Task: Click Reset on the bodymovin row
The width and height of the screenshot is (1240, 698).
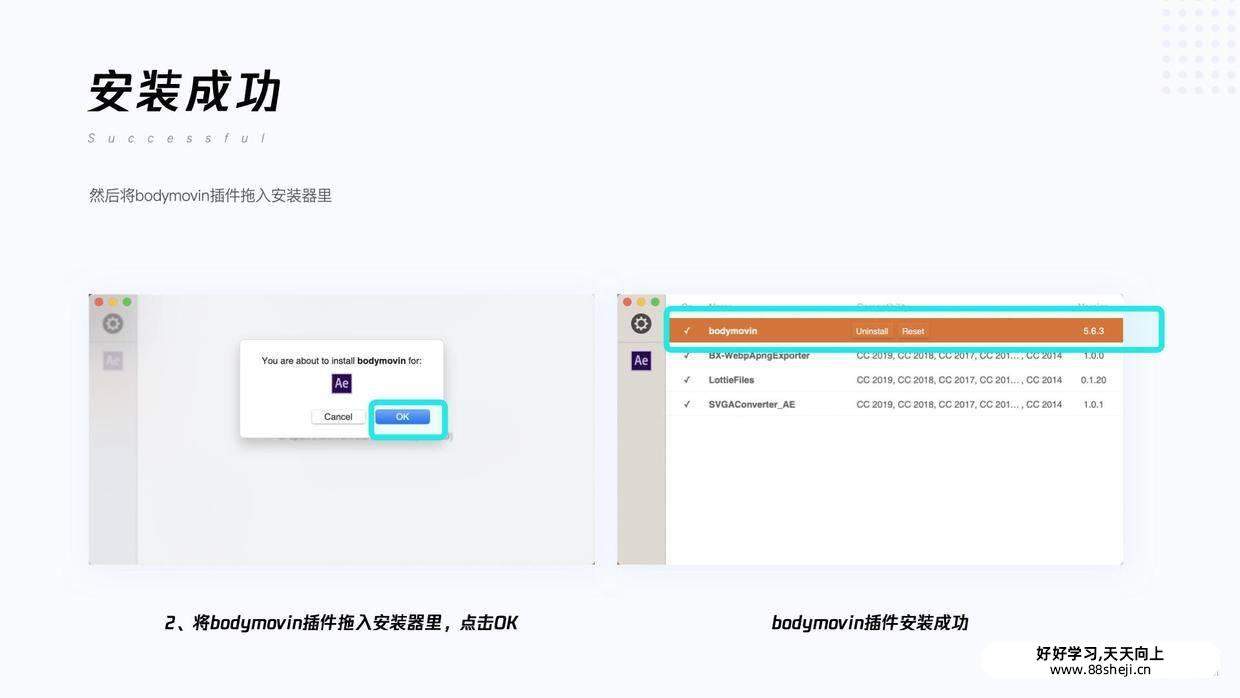Action: (913, 331)
